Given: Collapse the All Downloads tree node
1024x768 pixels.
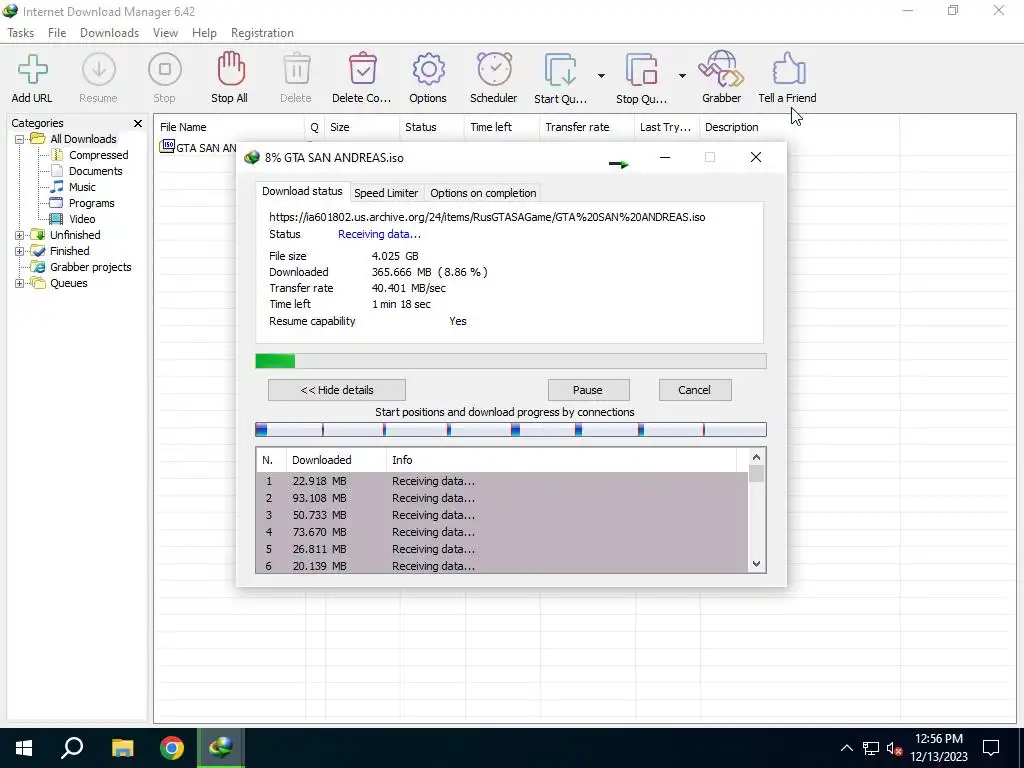Looking at the screenshot, I should [20, 139].
